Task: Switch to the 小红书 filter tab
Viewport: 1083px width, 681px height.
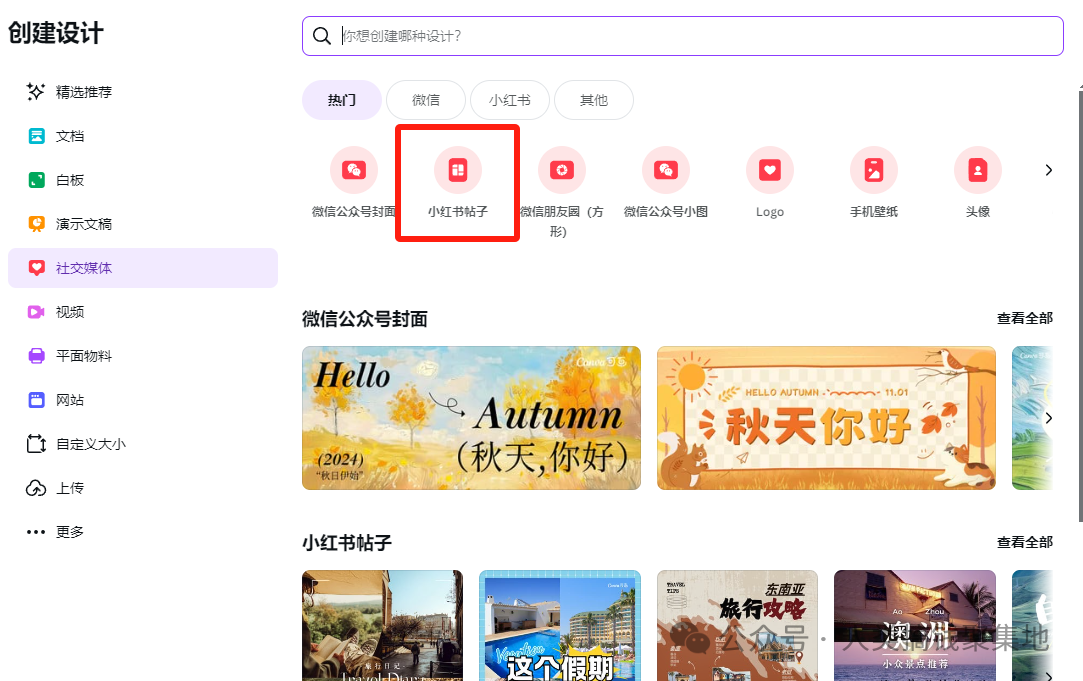Action: [509, 100]
